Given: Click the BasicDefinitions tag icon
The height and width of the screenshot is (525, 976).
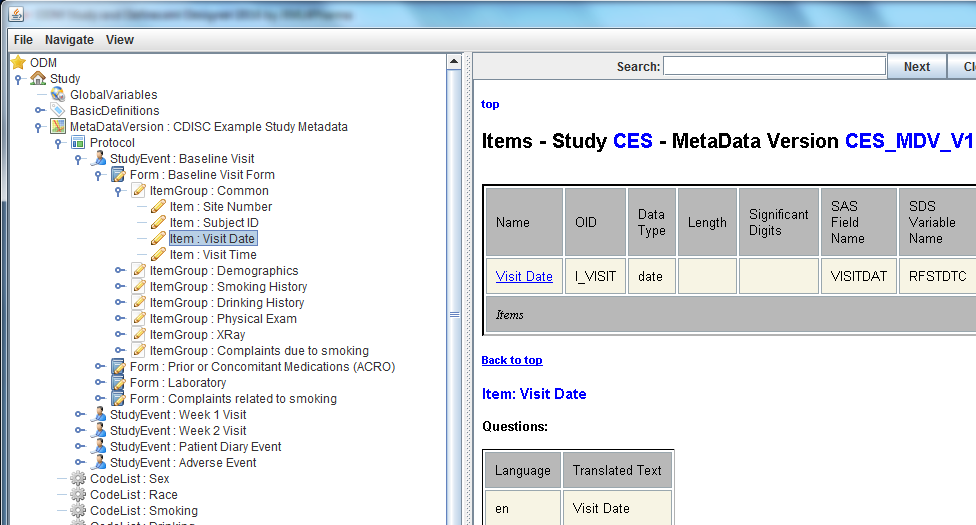Looking at the screenshot, I should click(58, 110).
